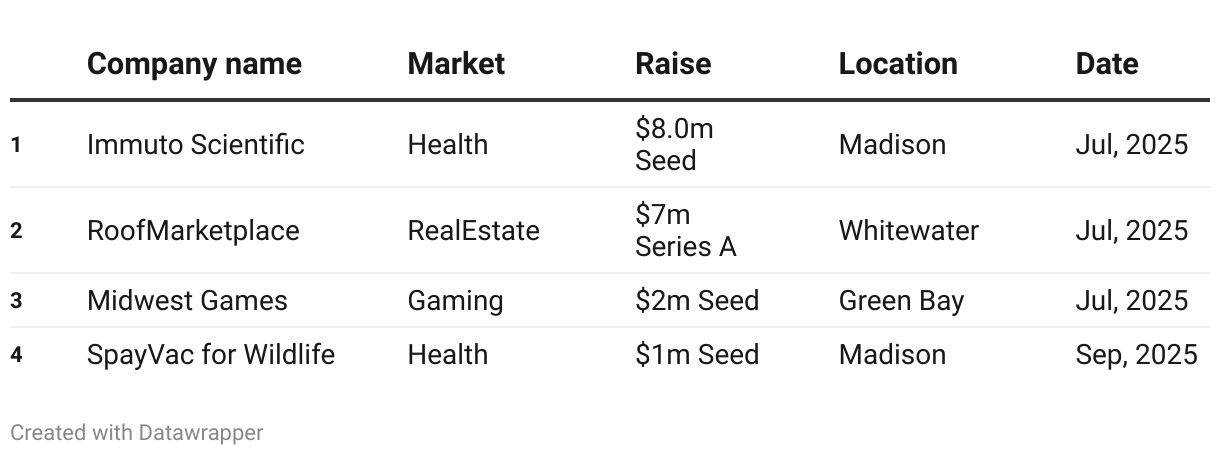Click the RoofMarketplace company name
1220x456 pixels.
[x=193, y=231]
